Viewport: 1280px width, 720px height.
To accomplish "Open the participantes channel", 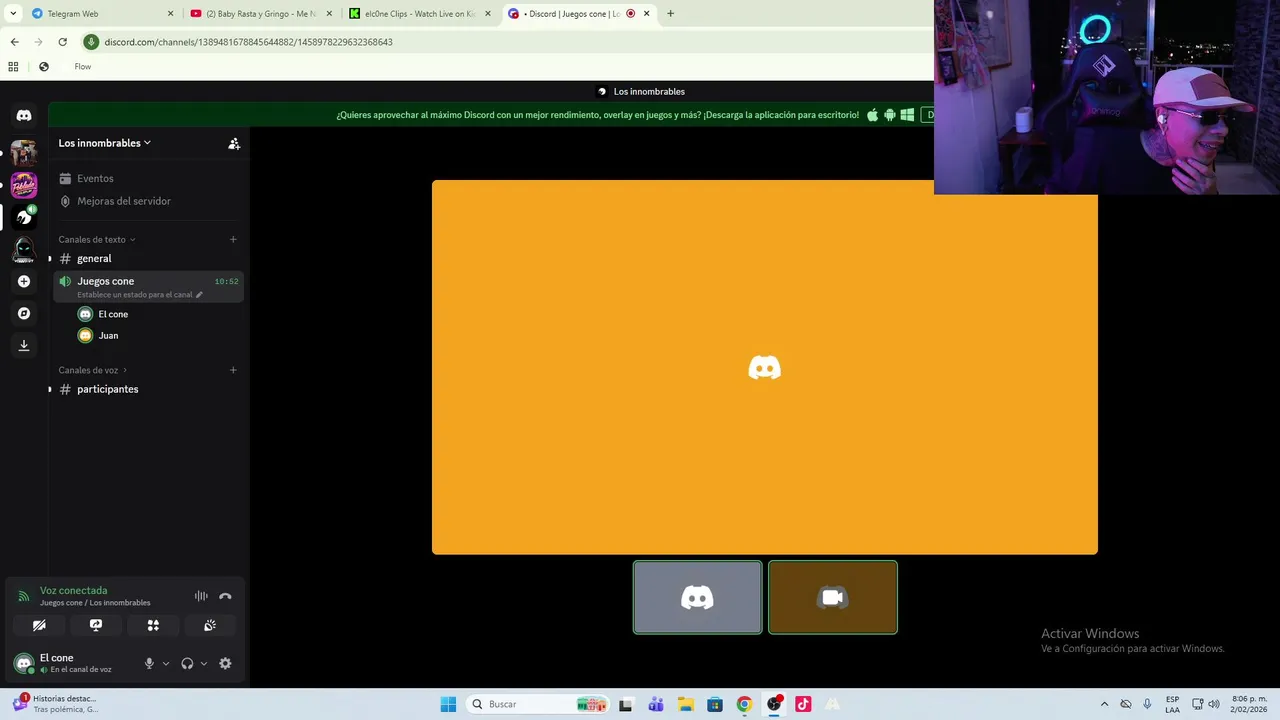I will 148,389.
